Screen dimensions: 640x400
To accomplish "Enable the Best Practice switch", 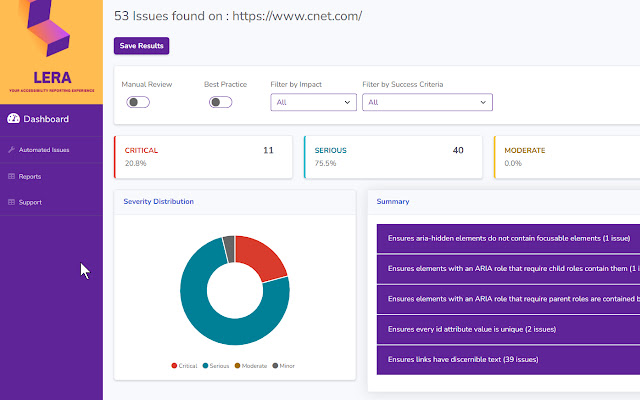I will 219,102.
